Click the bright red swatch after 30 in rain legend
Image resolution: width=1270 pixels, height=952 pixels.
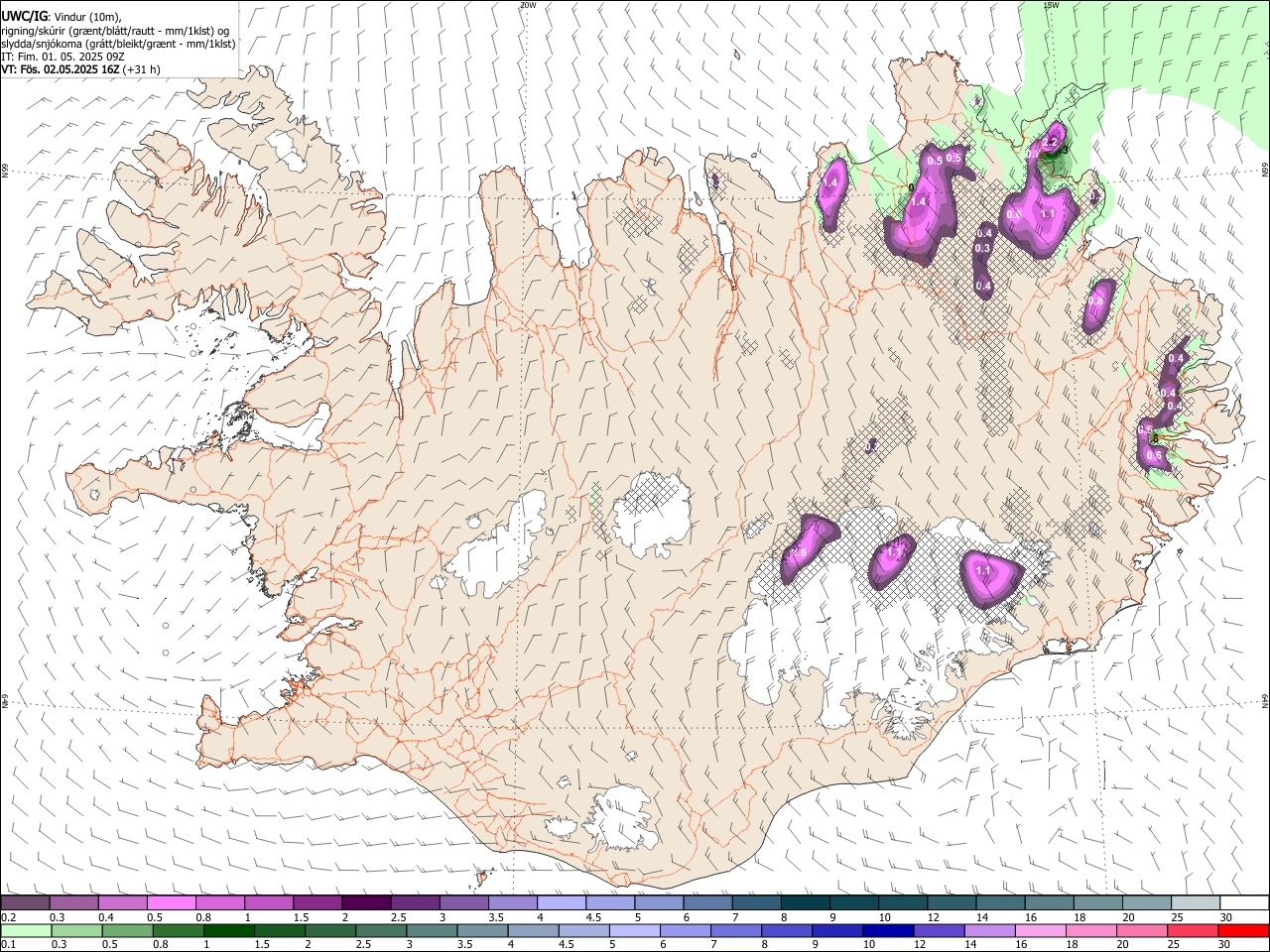(1242, 930)
